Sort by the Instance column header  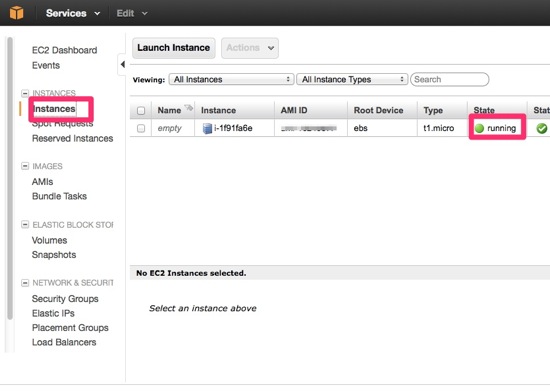(x=218, y=111)
